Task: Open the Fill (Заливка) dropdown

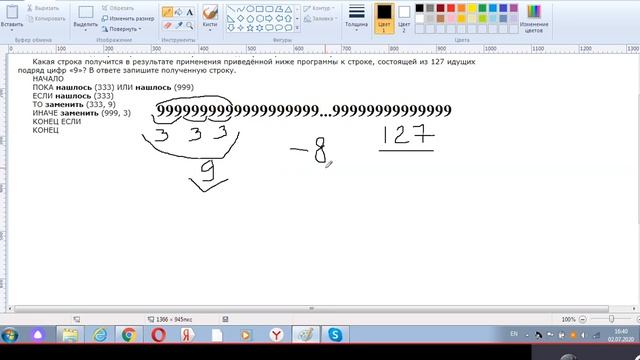Action: (320, 19)
